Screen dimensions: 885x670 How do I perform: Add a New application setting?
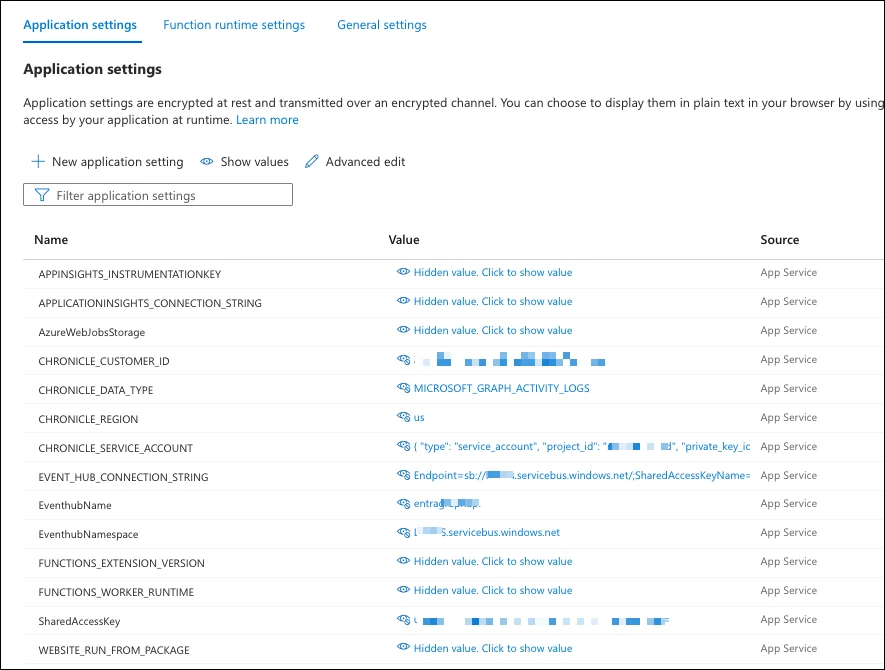107,162
